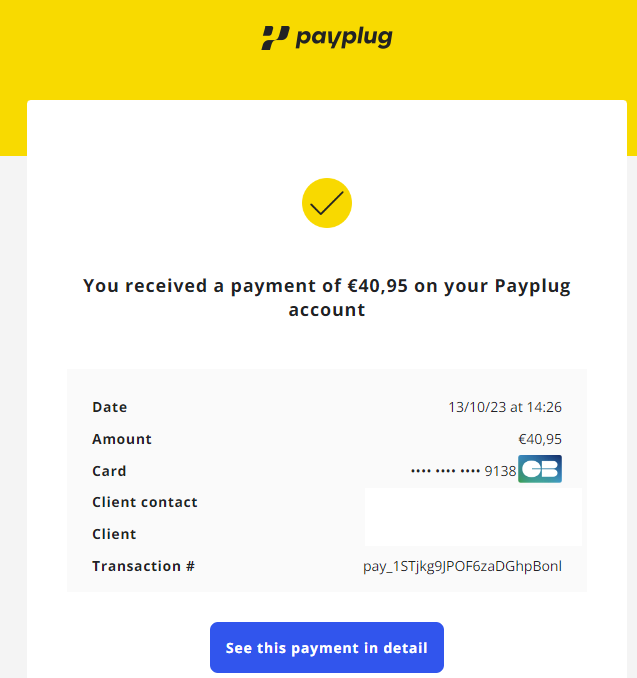Screen dimensions: 637x678
Task: Click the €40,95 amount in the headline
Action: [378, 286]
